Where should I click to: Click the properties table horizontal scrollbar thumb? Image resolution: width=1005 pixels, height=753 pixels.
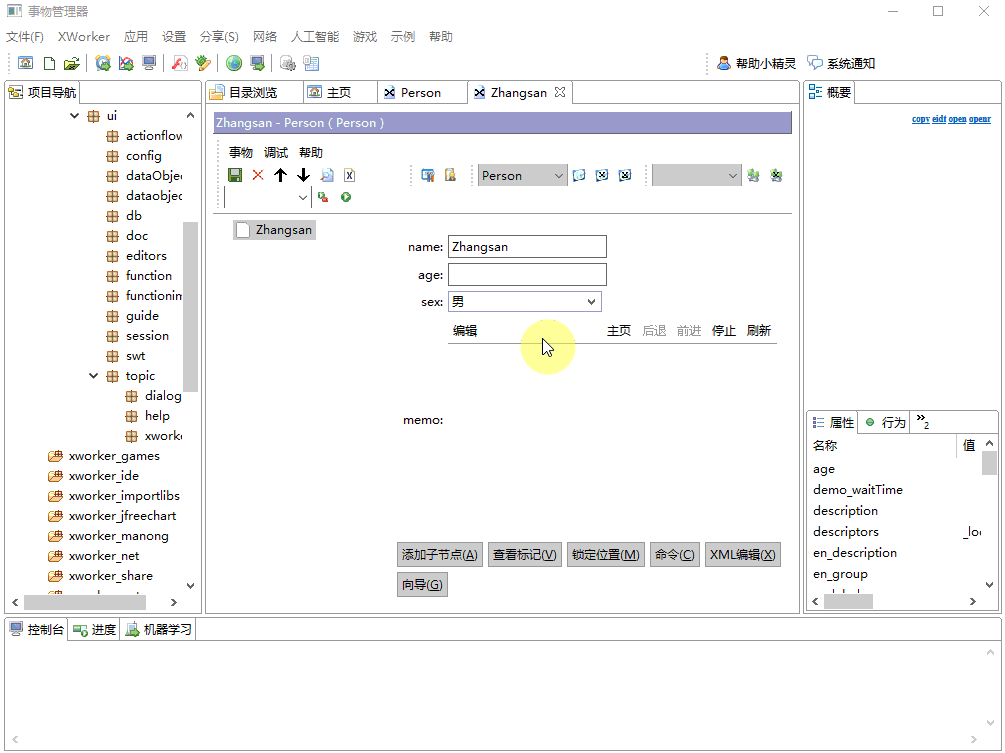coord(848,601)
